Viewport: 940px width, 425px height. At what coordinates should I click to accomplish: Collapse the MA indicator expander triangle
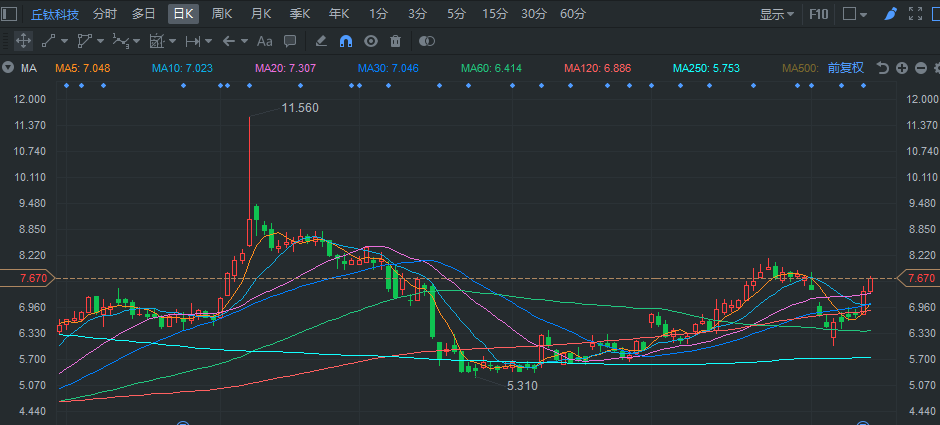[x=8, y=68]
